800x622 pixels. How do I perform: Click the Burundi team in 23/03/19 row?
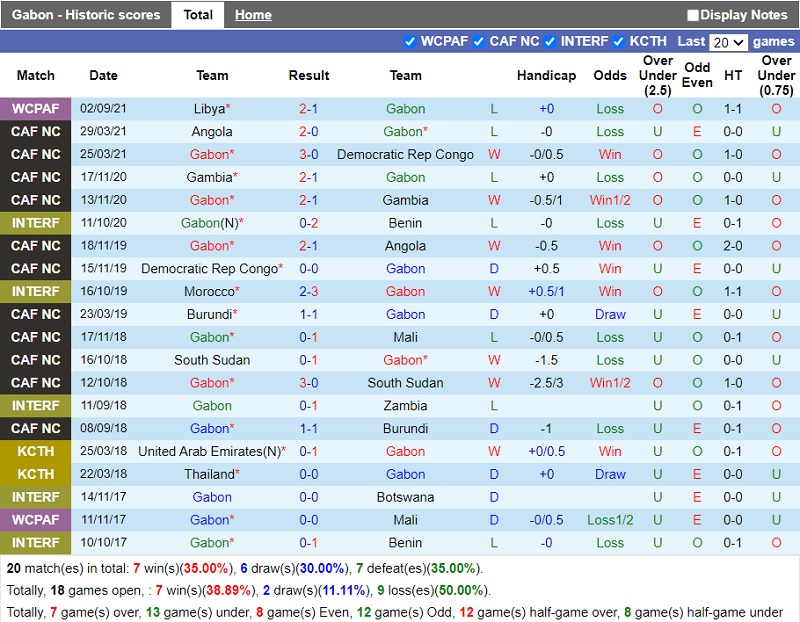pyautogui.click(x=208, y=315)
